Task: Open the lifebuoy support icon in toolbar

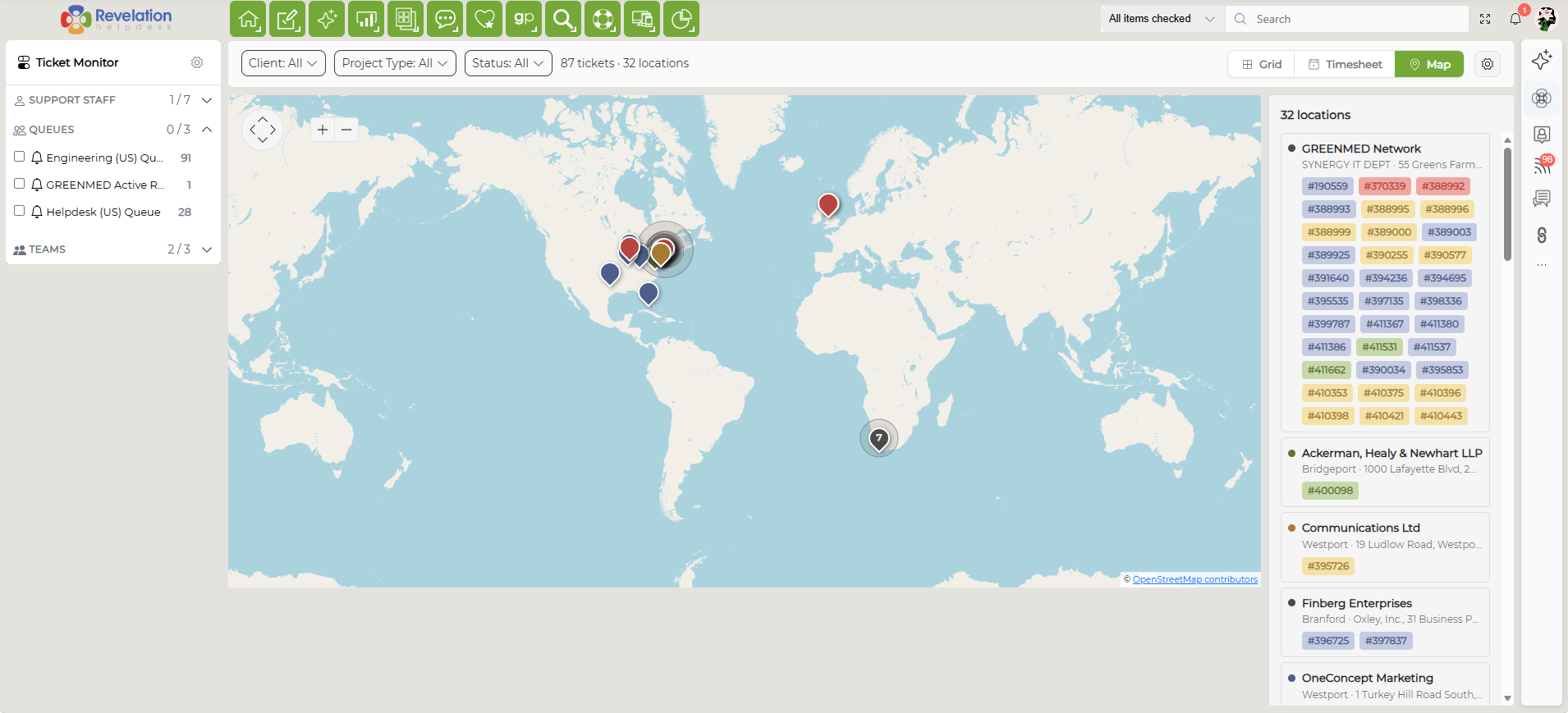Action: (603, 19)
